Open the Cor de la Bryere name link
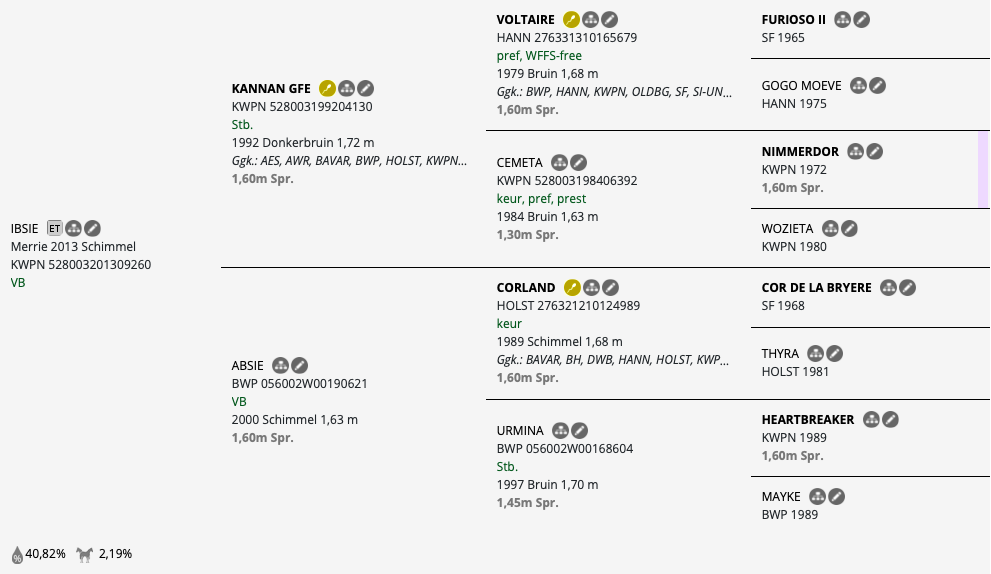 tap(816, 288)
